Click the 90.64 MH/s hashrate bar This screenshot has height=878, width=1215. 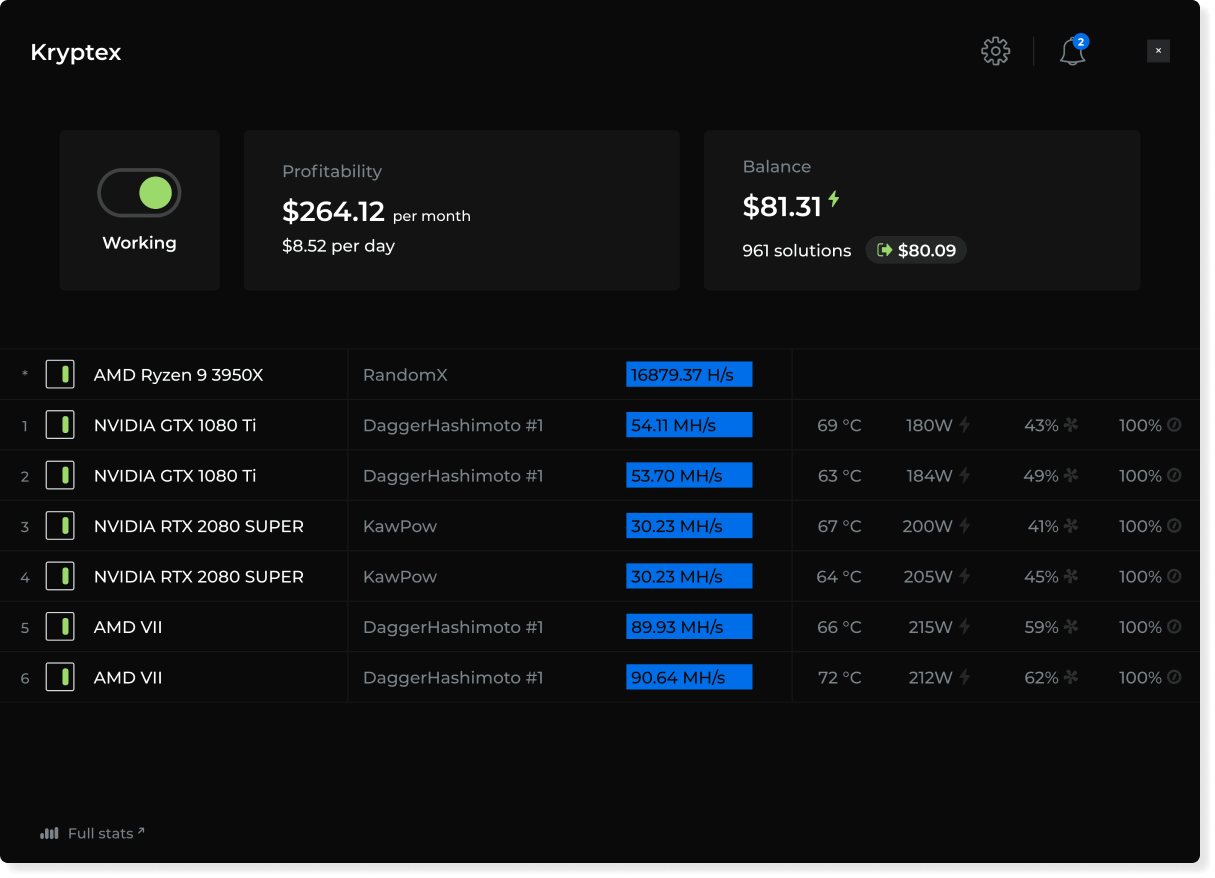coord(689,677)
